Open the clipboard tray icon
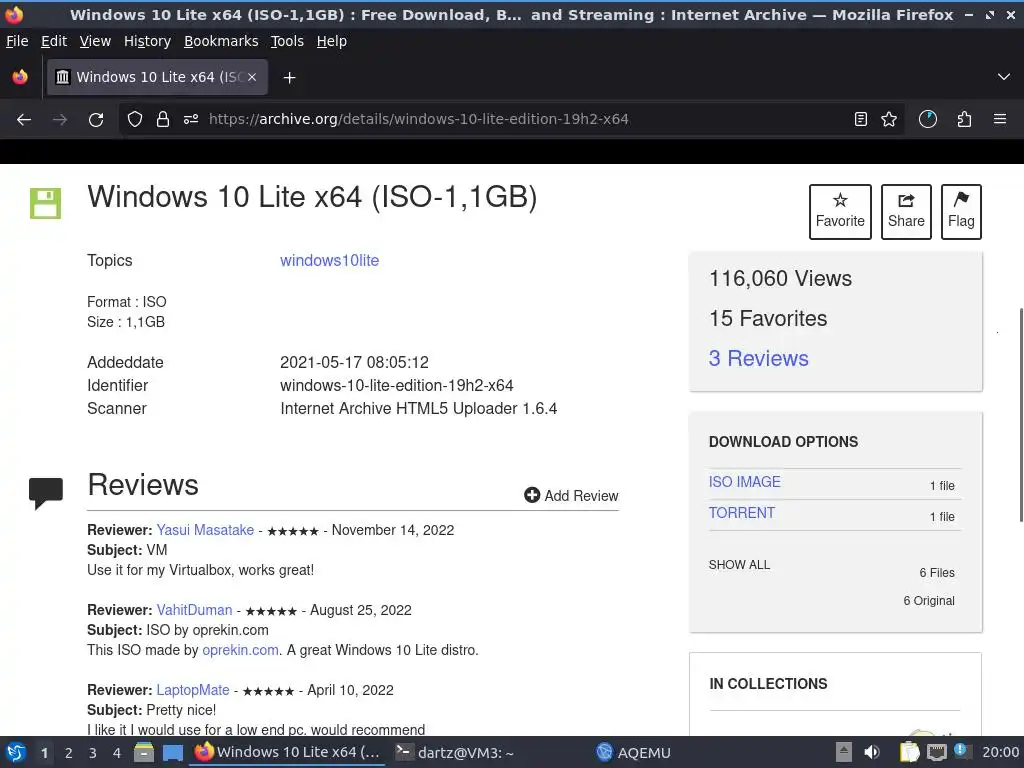 (x=909, y=752)
